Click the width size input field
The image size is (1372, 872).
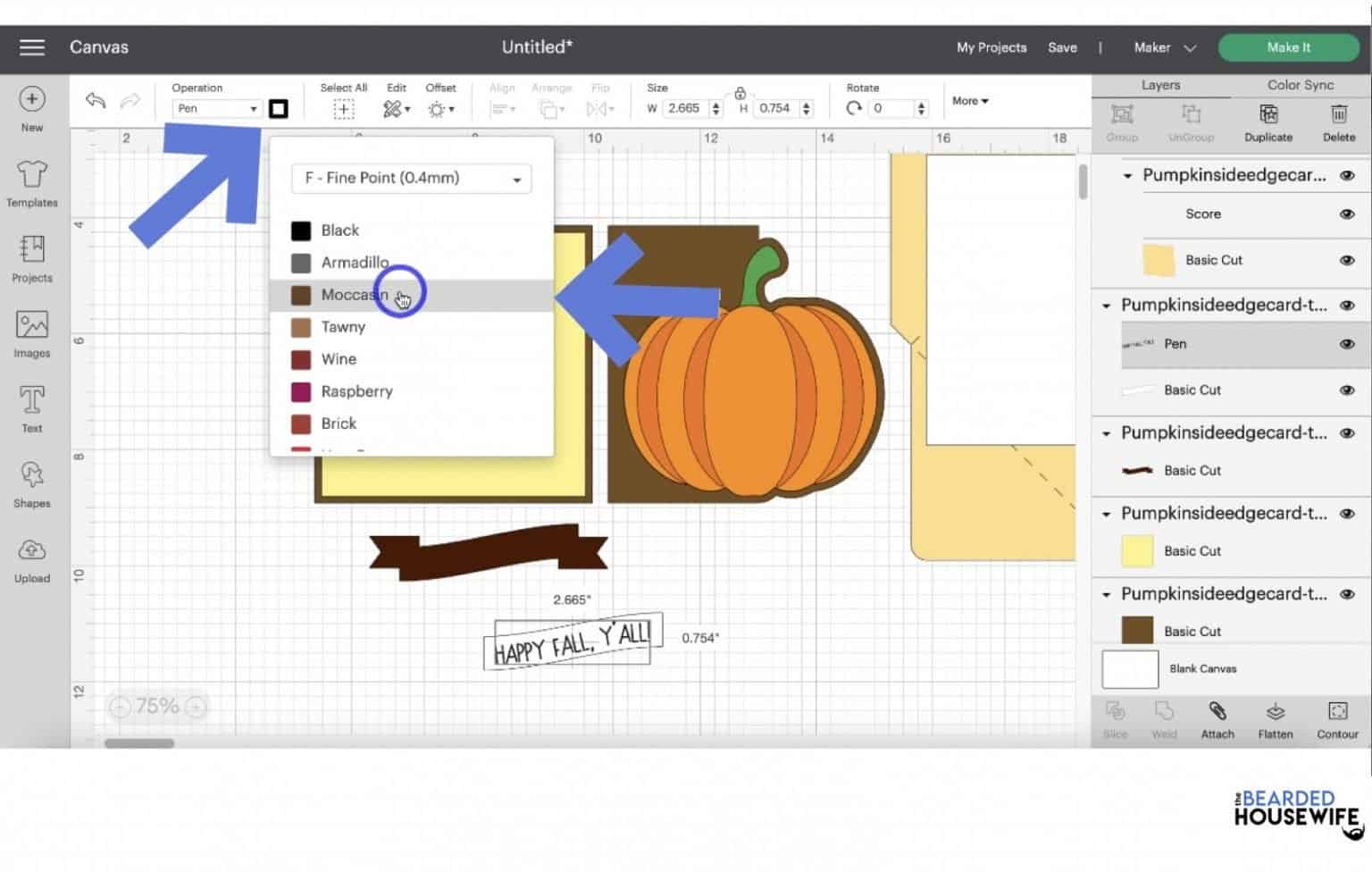(x=686, y=108)
